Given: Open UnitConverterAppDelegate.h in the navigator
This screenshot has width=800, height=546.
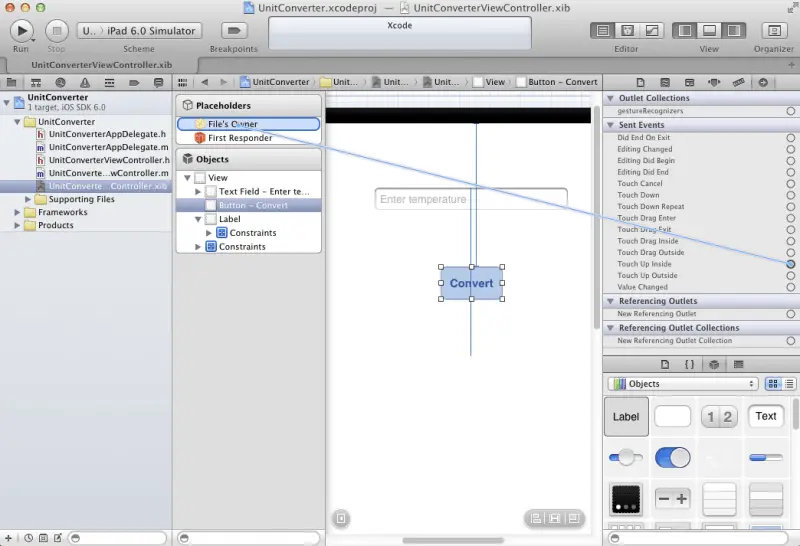Looking at the screenshot, I should click(x=107, y=134).
